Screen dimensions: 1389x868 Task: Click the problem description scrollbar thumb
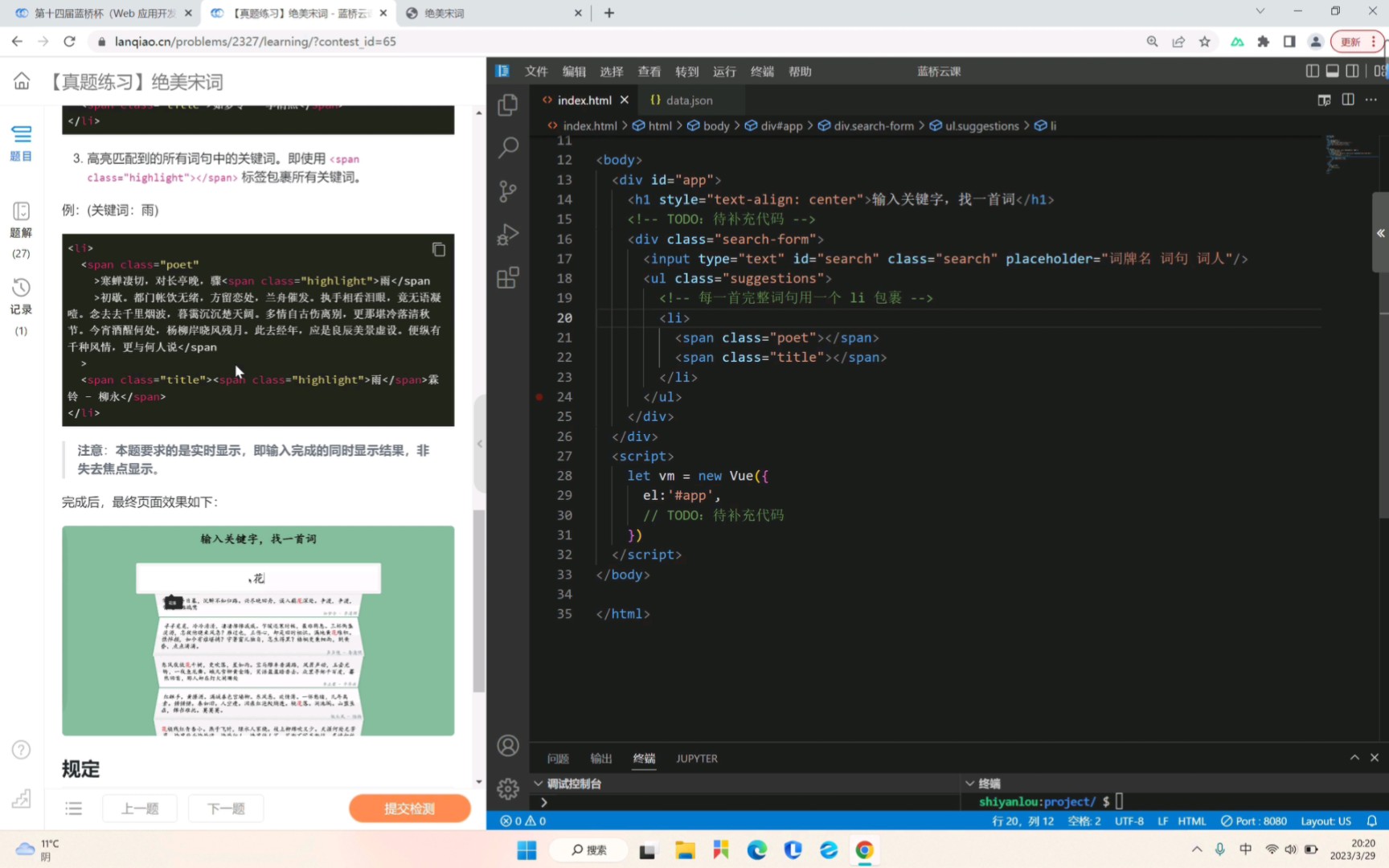[x=479, y=600]
